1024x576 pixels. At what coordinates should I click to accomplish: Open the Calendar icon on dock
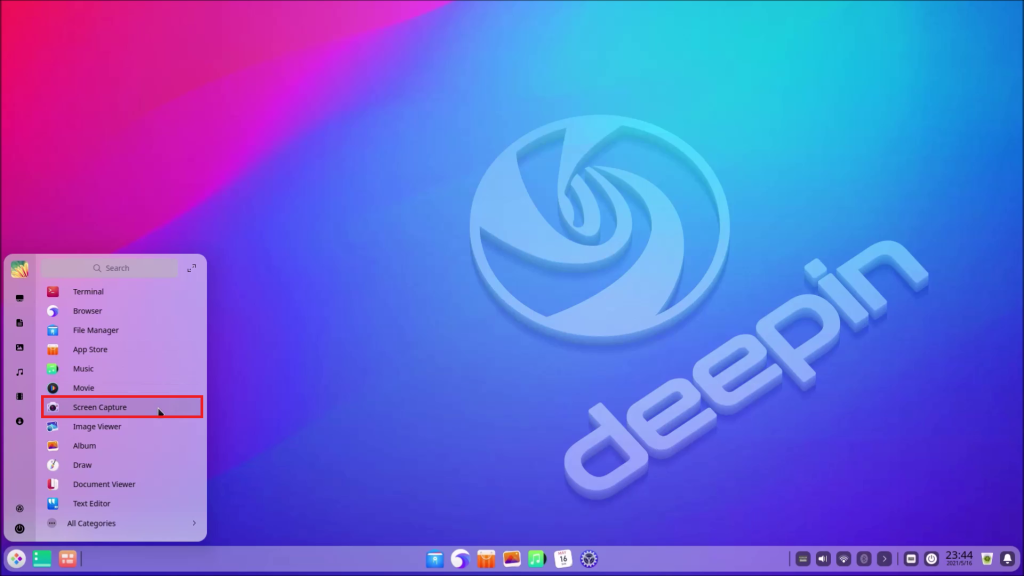[563, 559]
